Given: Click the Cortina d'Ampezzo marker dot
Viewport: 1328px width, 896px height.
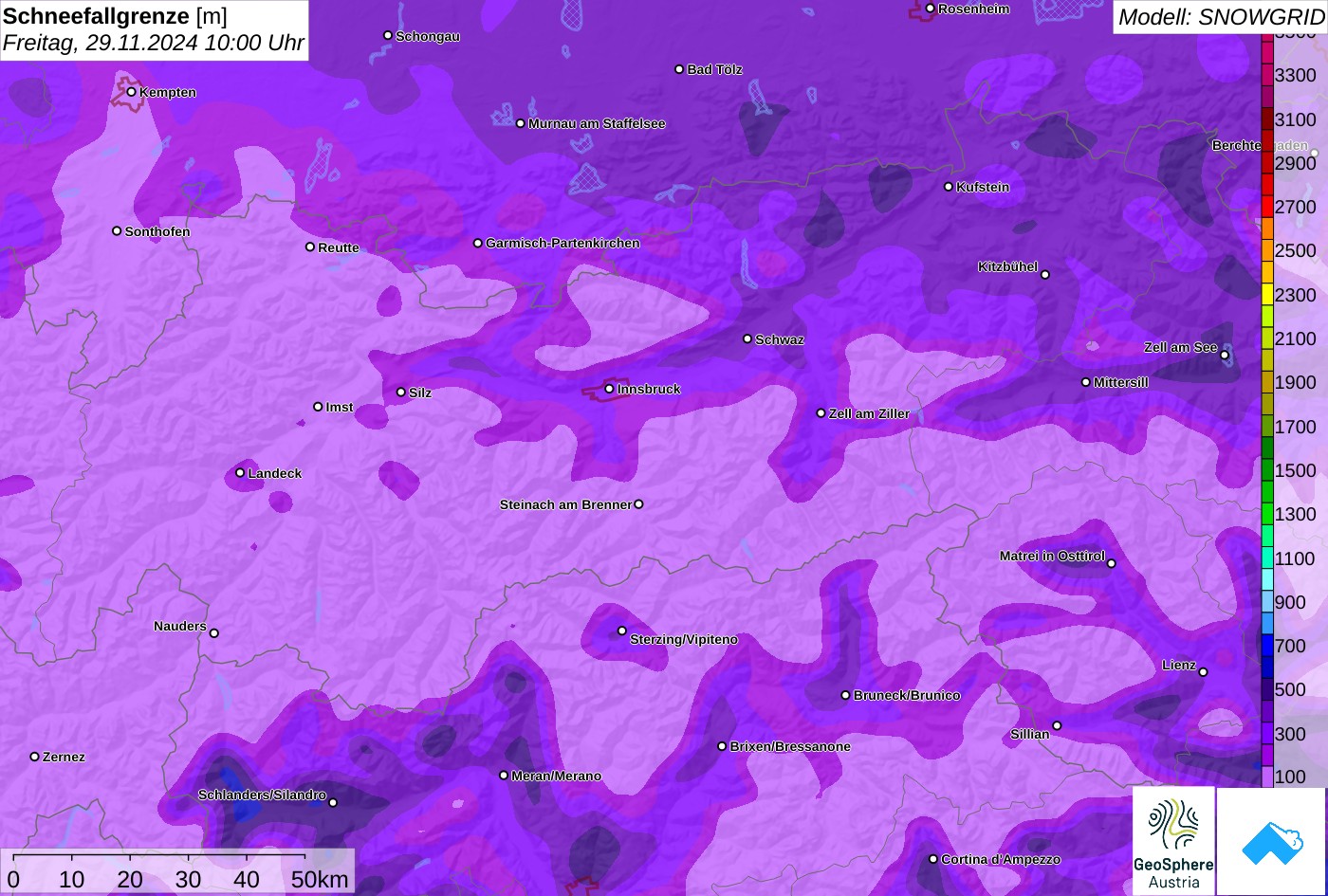Looking at the screenshot, I should pyautogui.click(x=933, y=859).
